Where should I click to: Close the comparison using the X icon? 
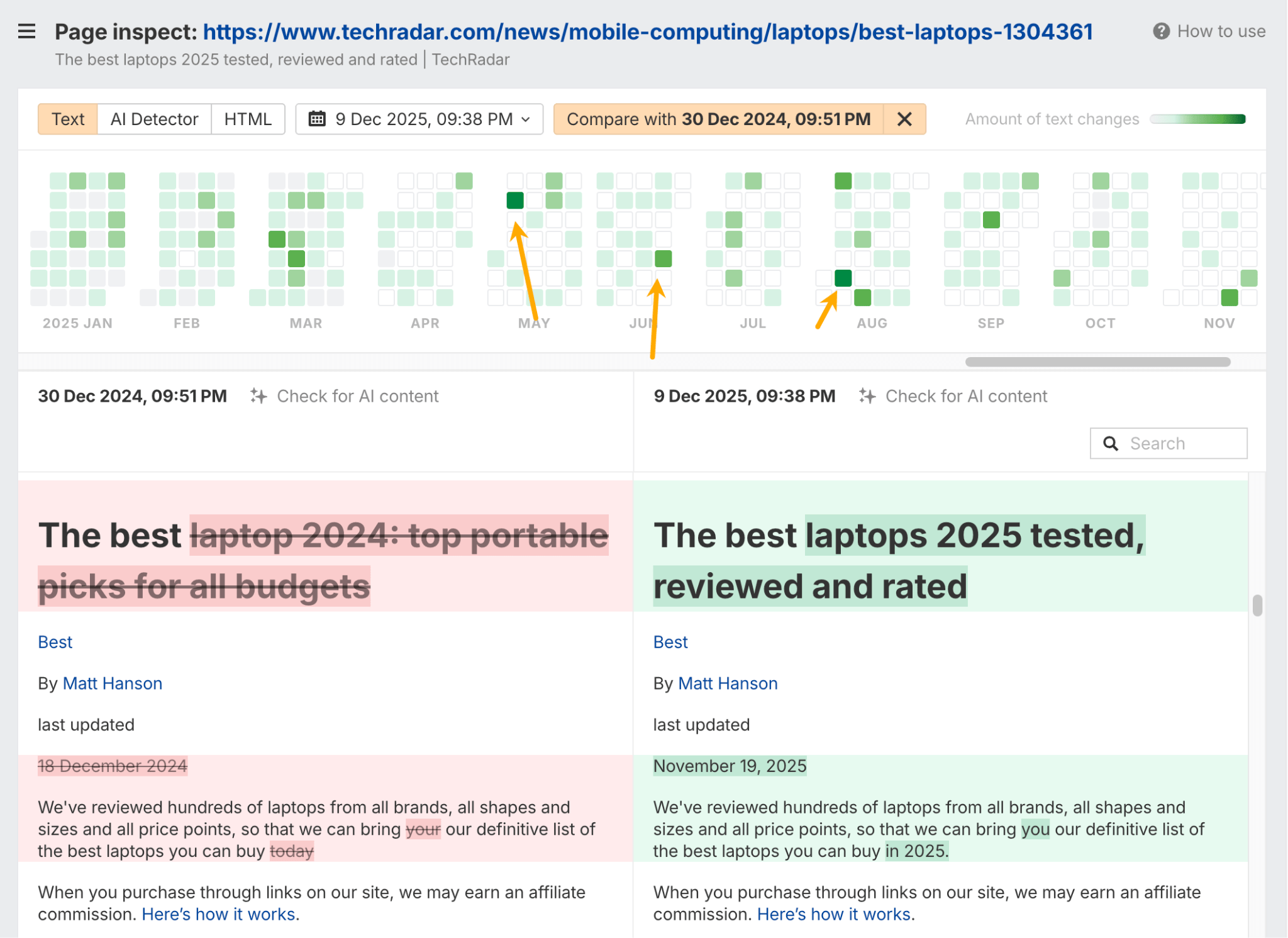(904, 119)
